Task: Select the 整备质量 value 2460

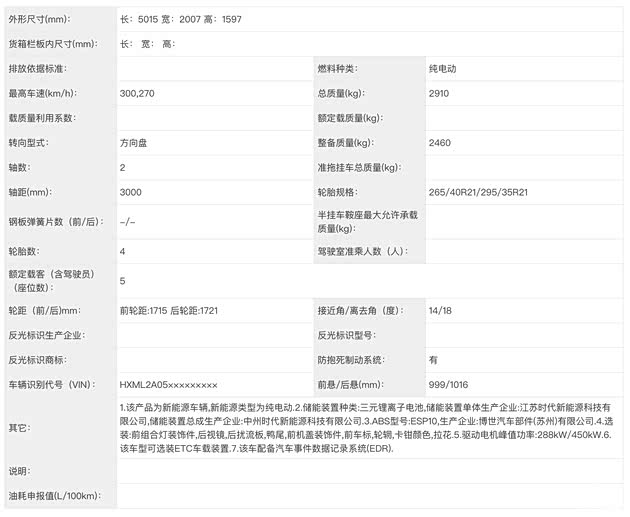Action: tap(440, 143)
